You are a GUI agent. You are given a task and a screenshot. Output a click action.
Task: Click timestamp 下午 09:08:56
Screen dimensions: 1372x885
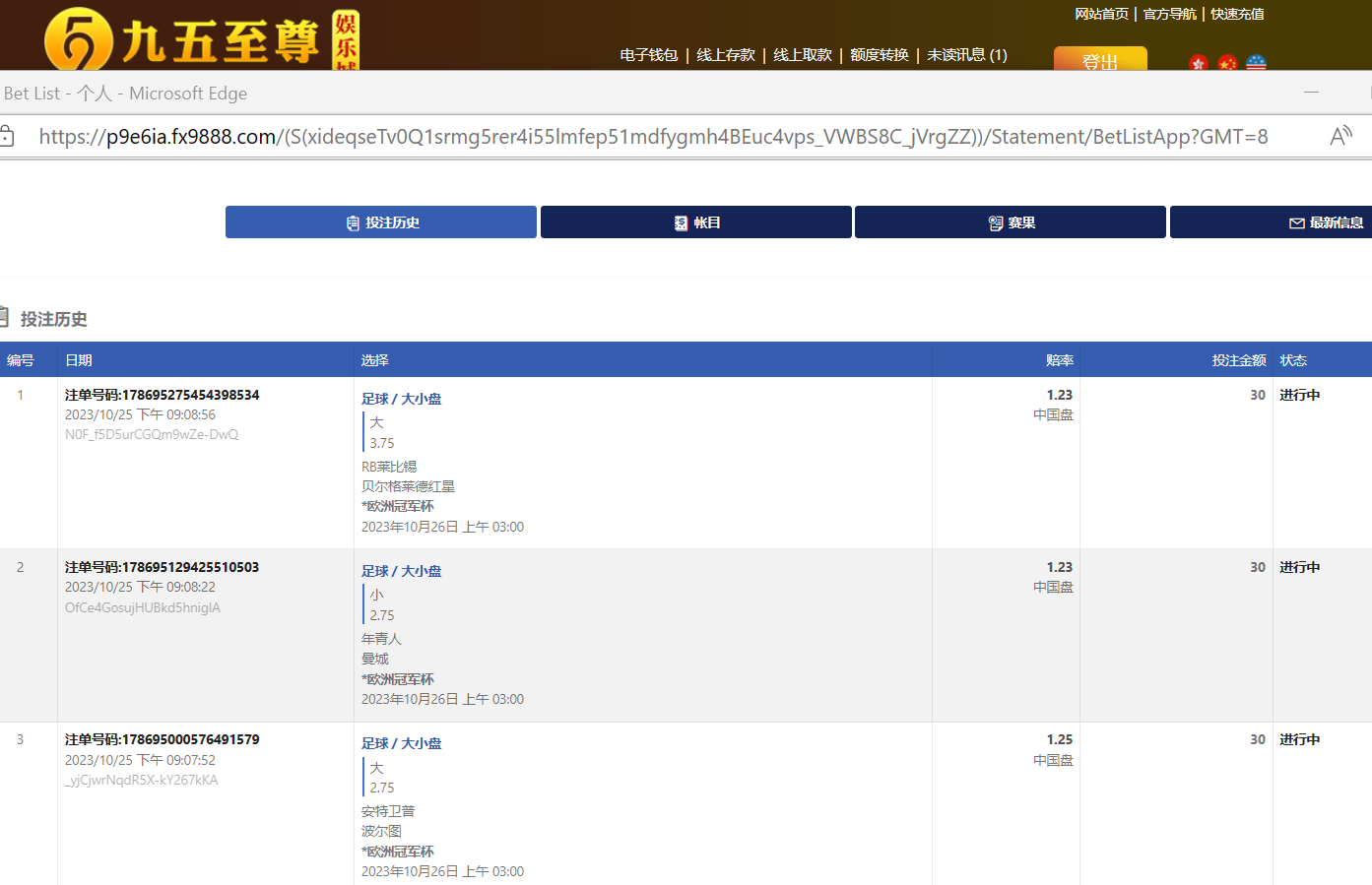click(175, 414)
